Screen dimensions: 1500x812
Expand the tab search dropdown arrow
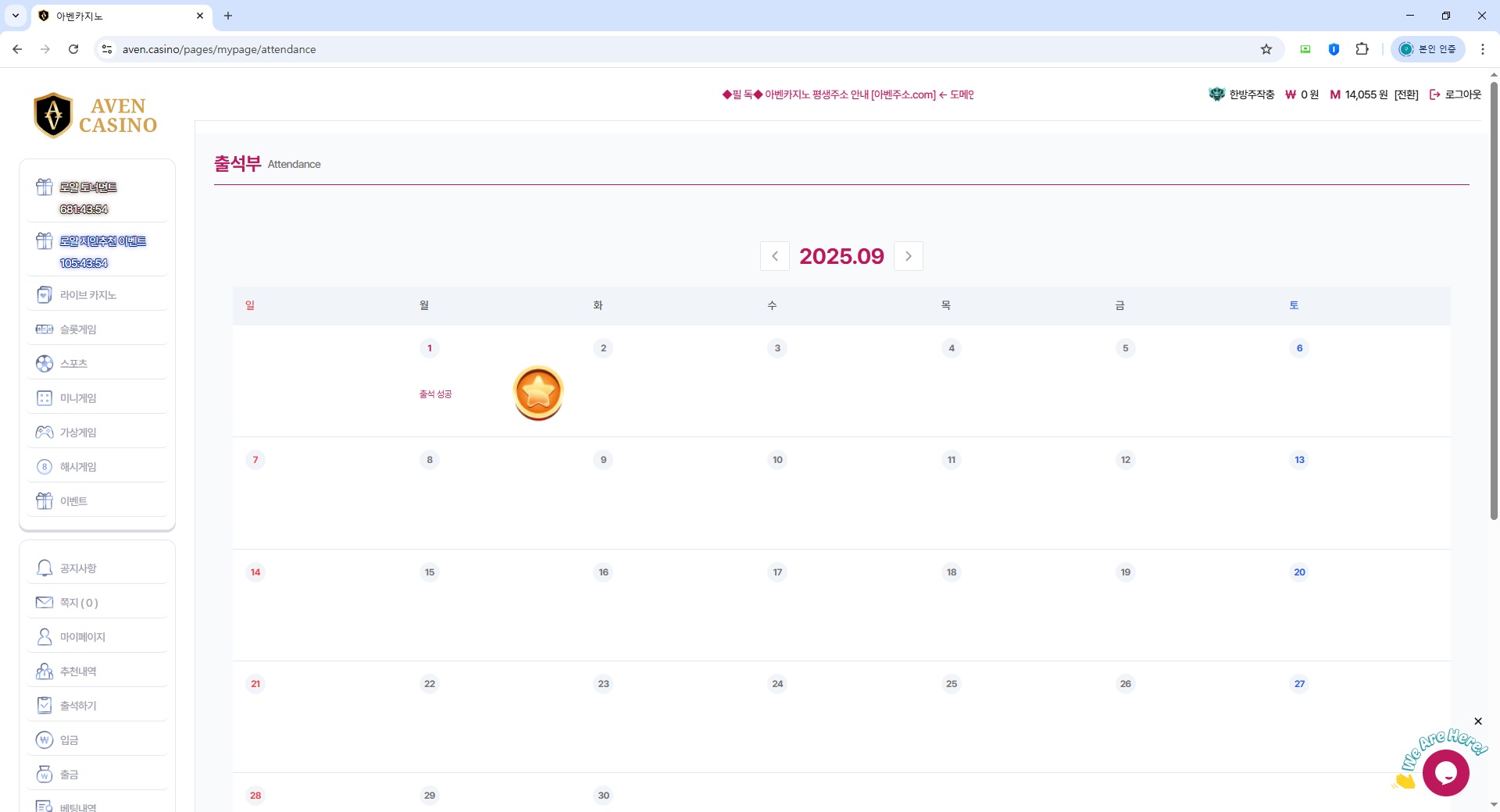point(16,16)
